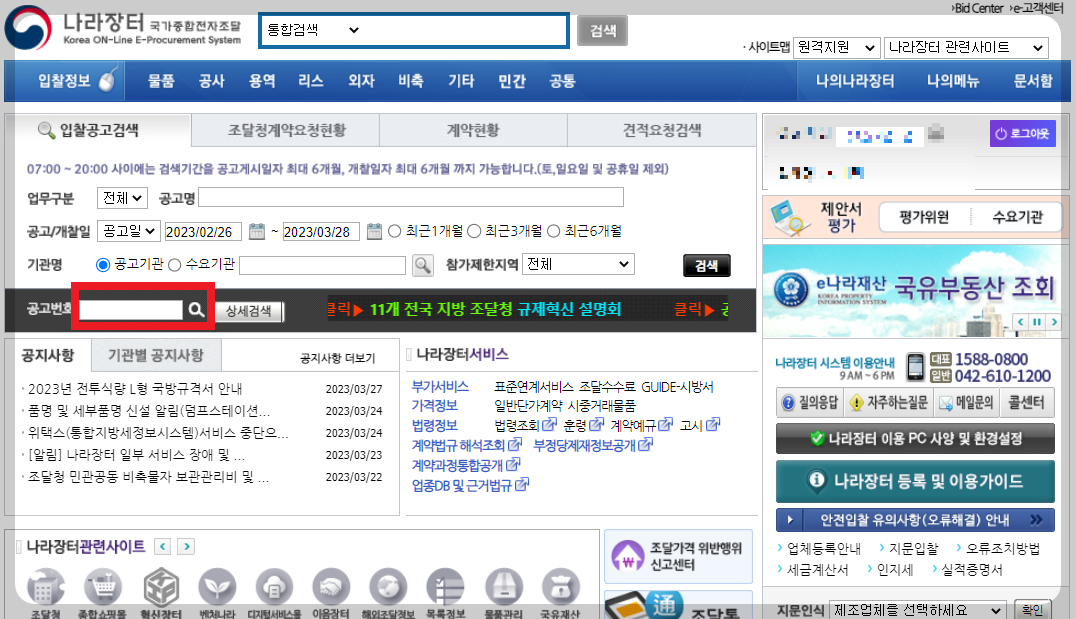The width and height of the screenshot is (1076, 619).
Task: Click the gray 검색 button at top
Action: 603,31
